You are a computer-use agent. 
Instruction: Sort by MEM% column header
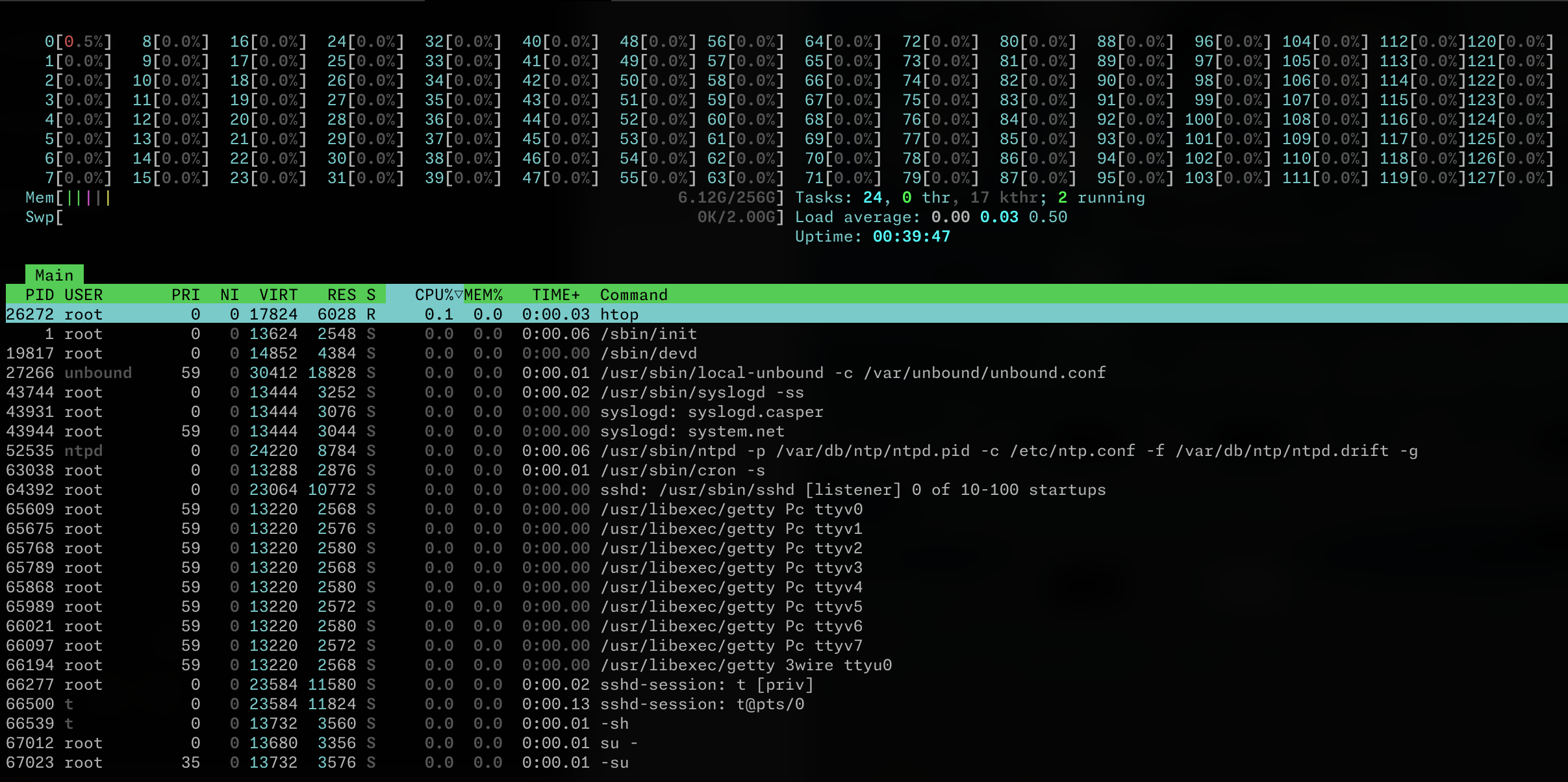(x=483, y=294)
